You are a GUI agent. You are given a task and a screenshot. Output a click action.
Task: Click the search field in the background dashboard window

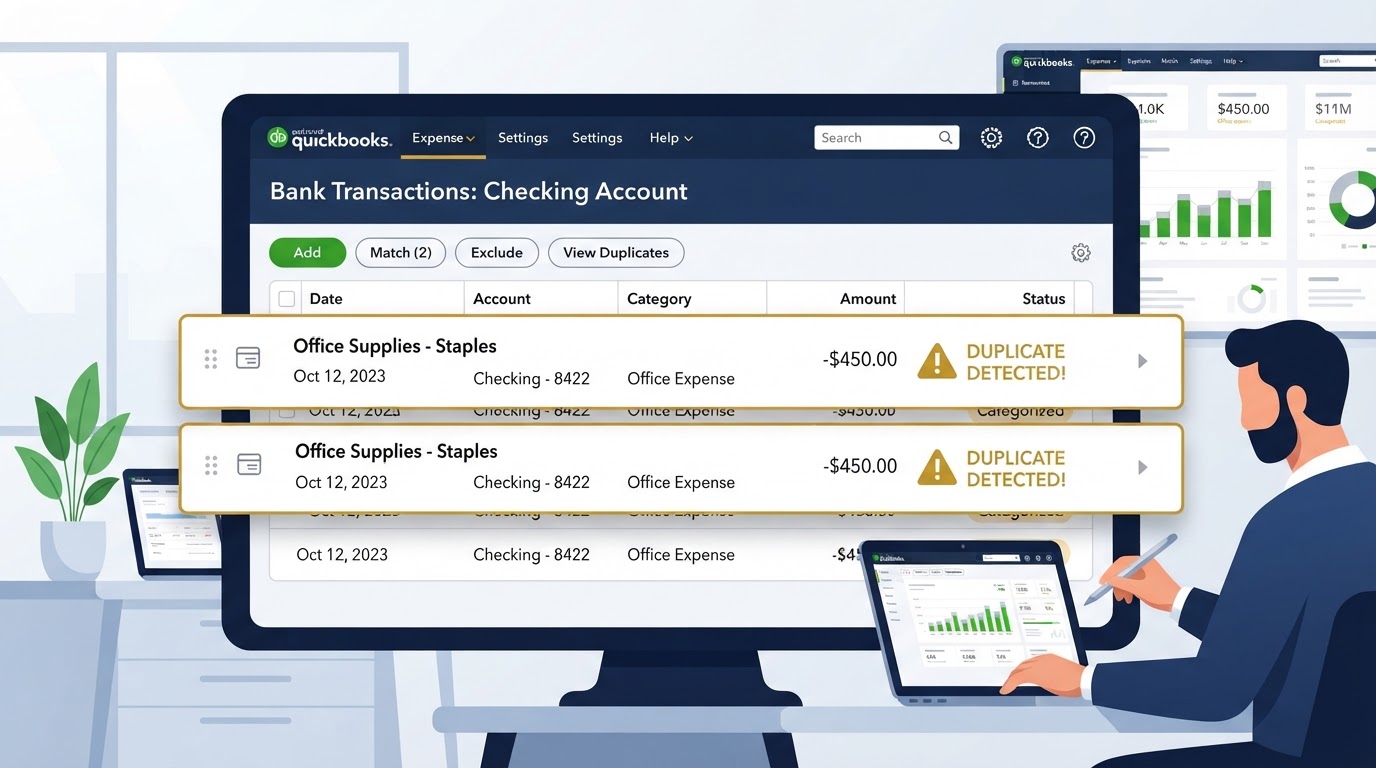coord(1347,61)
